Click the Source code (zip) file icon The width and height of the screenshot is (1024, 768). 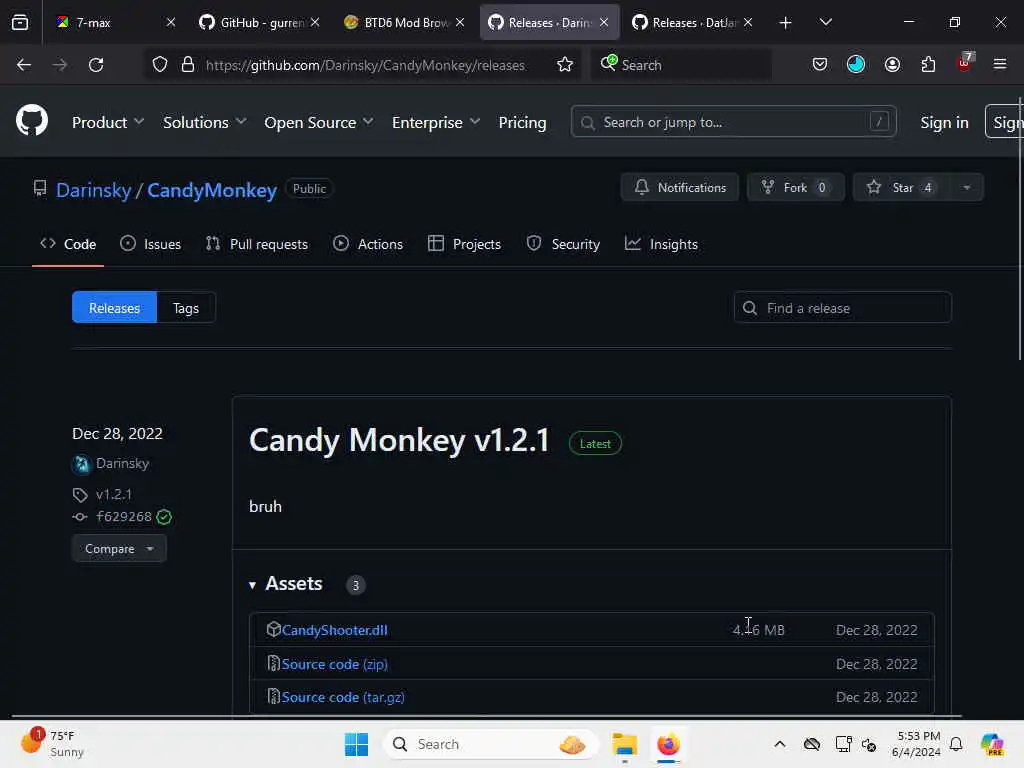[x=274, y=663]
